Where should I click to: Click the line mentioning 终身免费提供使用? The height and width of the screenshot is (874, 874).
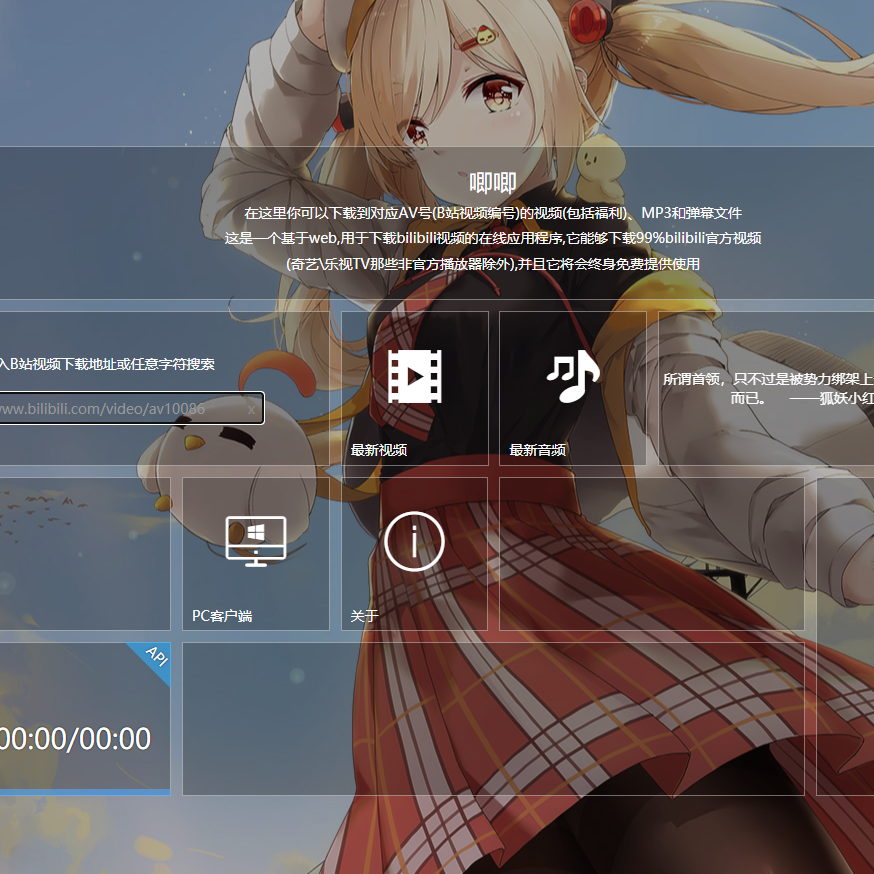coord(493,264)
